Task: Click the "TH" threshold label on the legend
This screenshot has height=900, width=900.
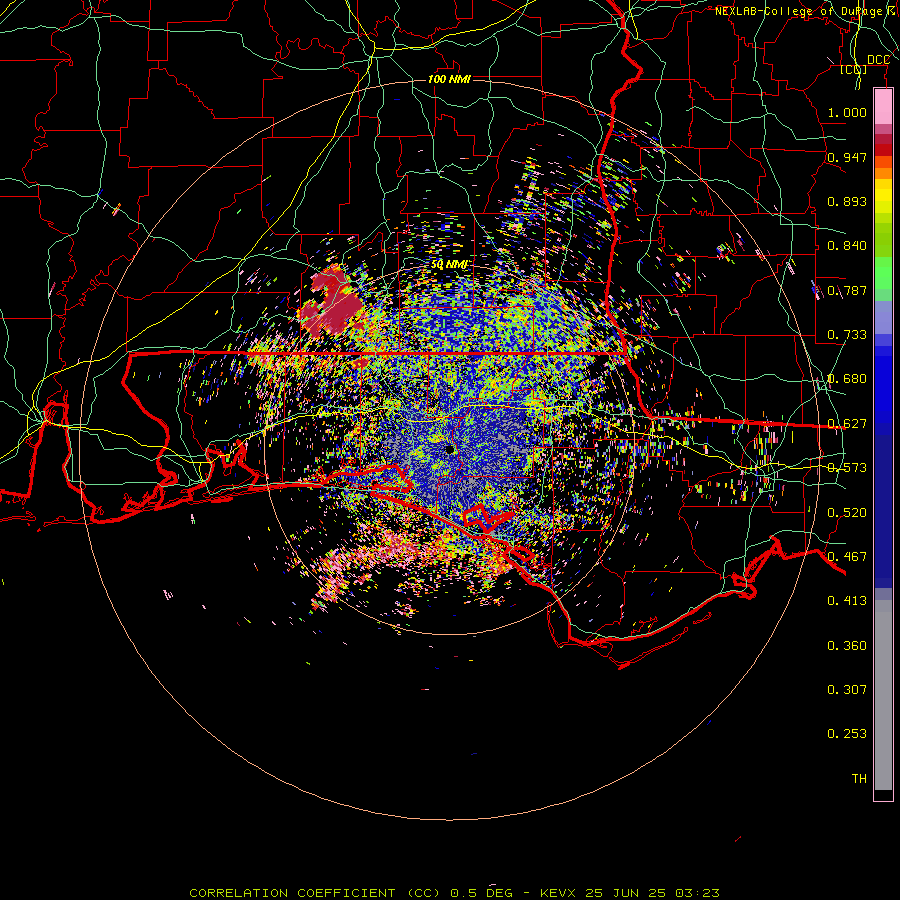Action: point(859,779)
